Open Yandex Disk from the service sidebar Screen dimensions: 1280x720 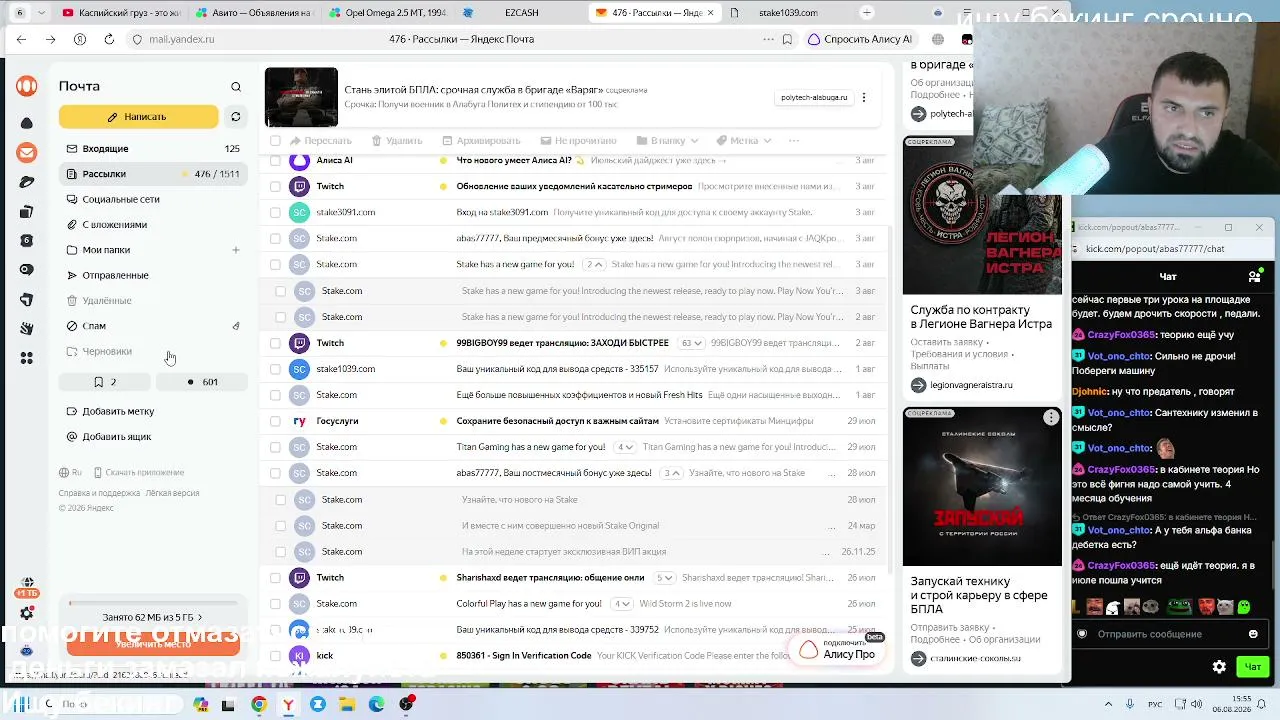pos(27,123)
